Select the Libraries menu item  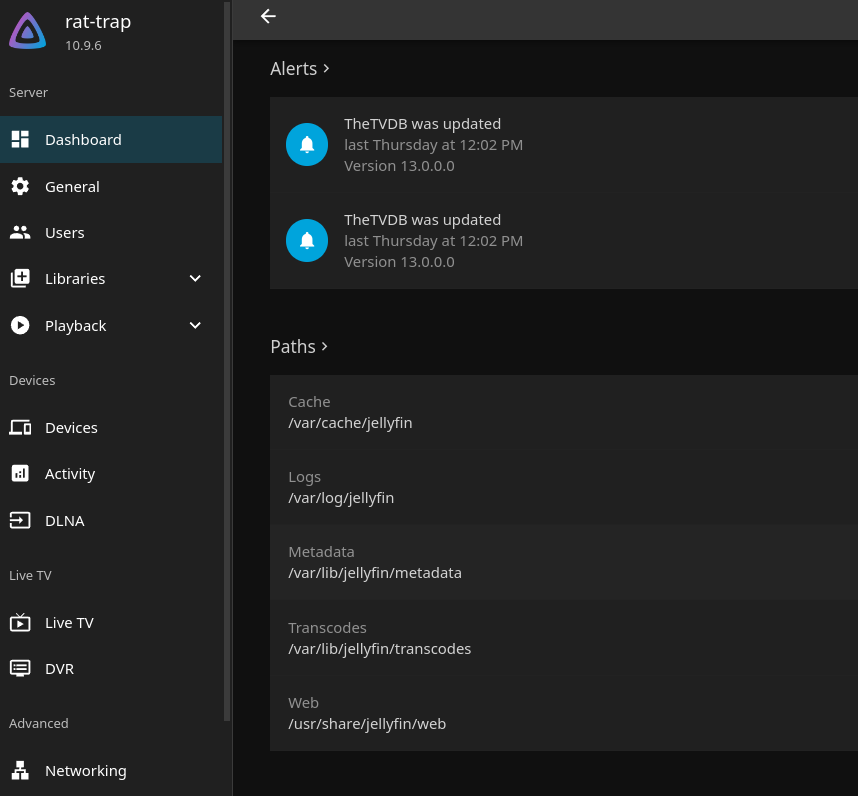[75, 278]
